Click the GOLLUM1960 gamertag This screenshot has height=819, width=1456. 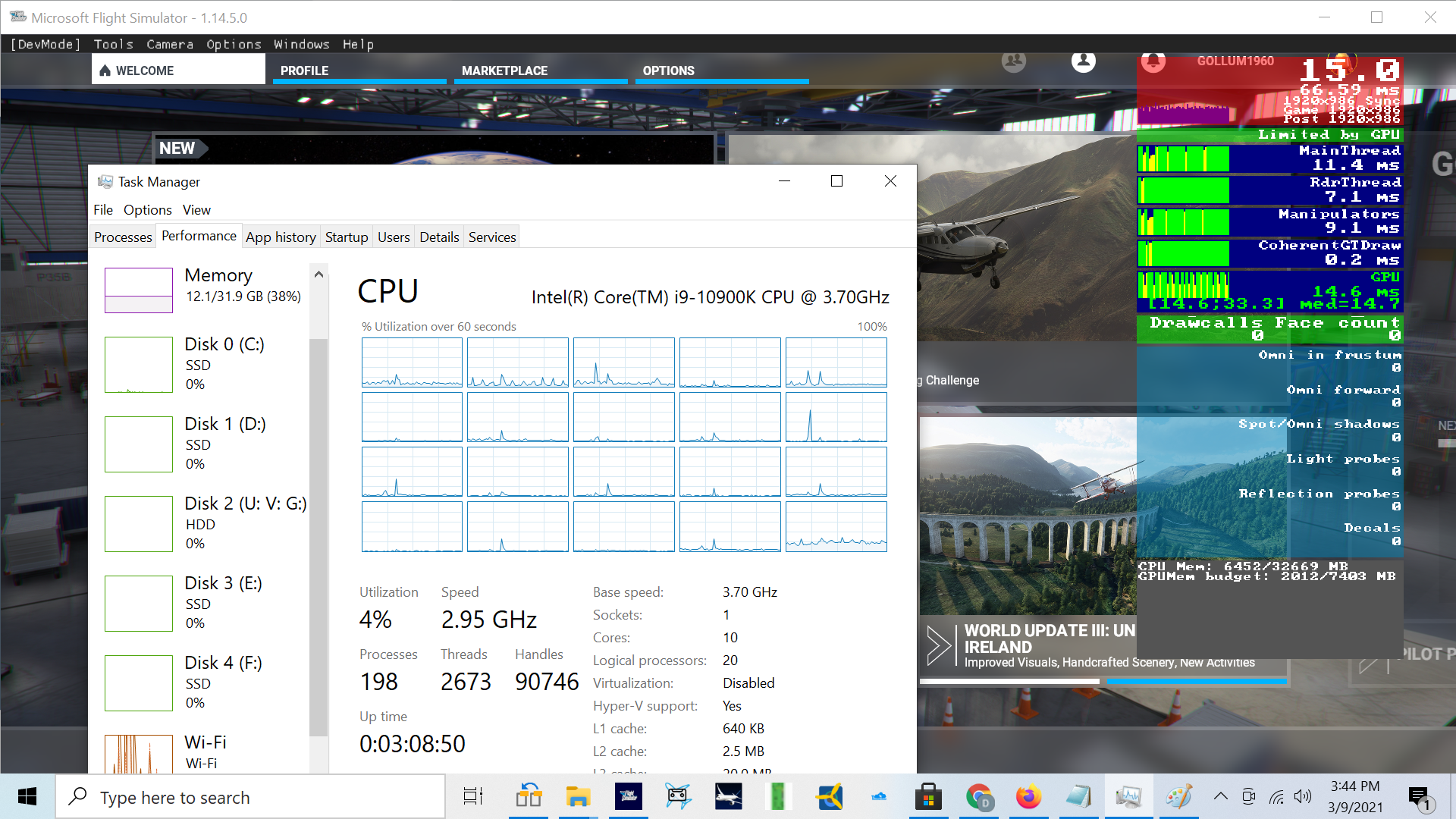(x=1235, y=61)
